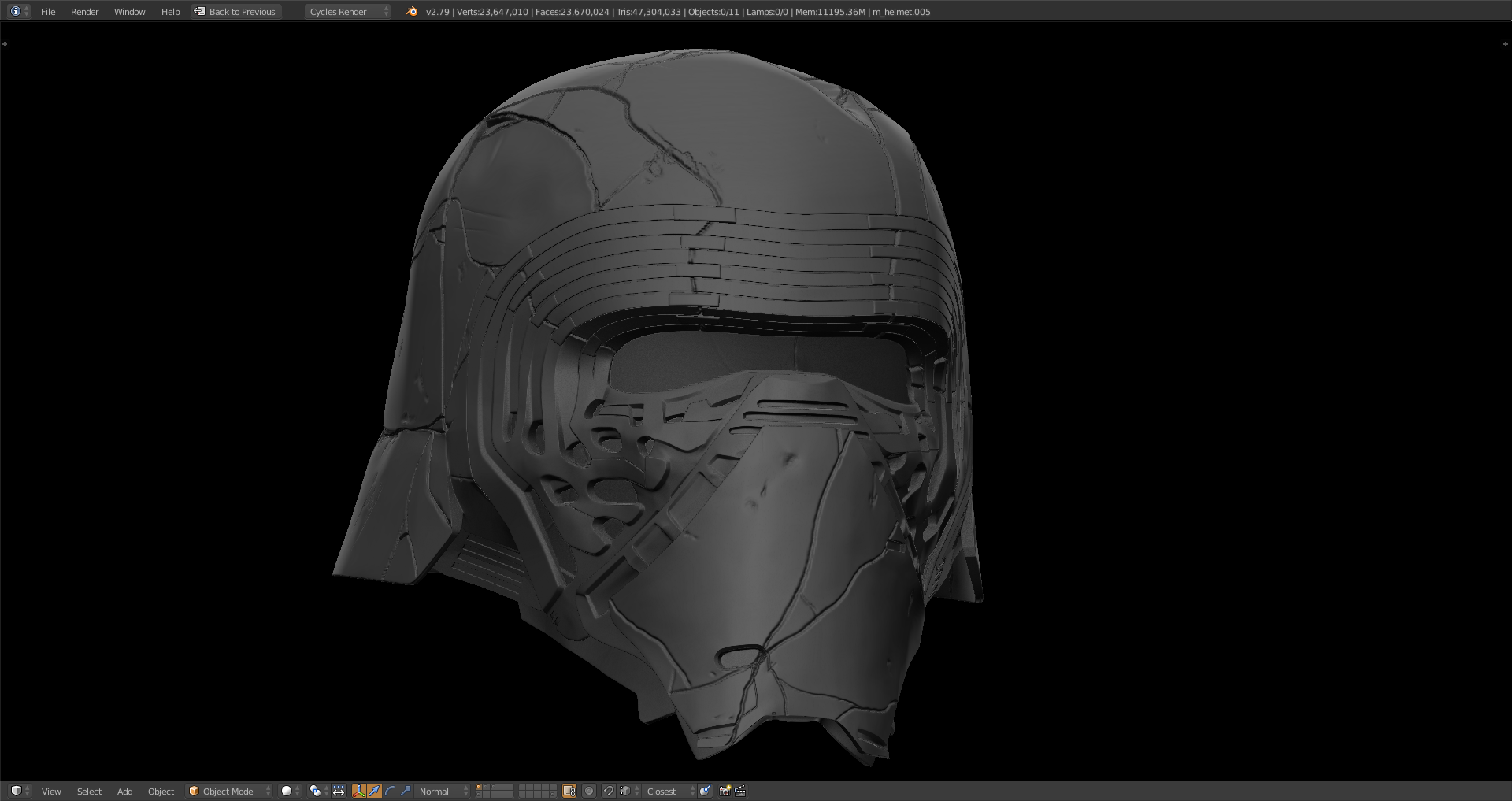Toggle manipulate center points icon

(339, 791)
